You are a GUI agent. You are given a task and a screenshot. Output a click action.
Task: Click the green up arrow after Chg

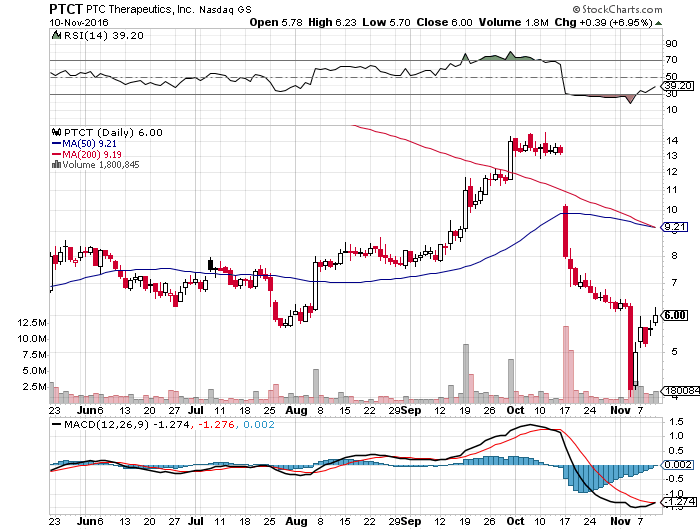click(x=658, y=23)
